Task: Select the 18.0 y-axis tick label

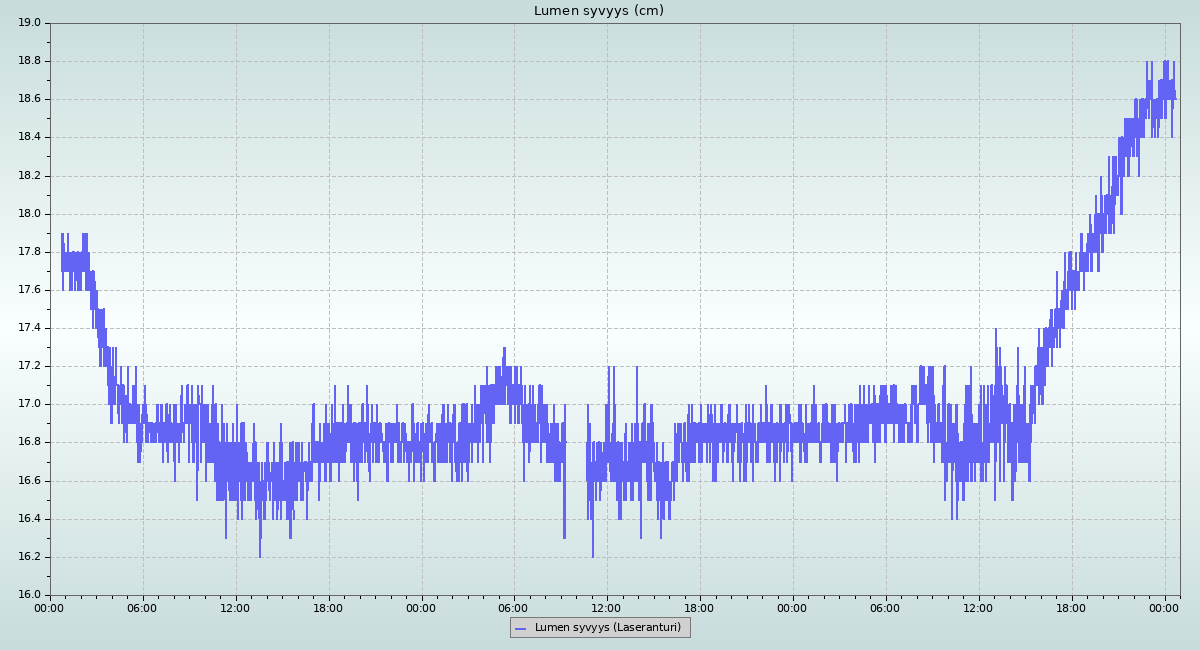Action: [30, 214]
